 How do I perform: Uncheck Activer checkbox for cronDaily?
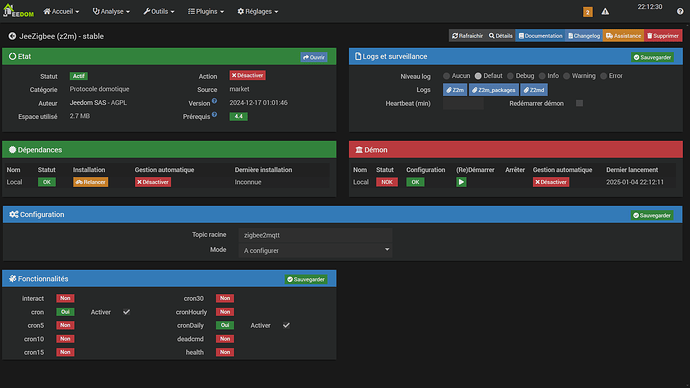(x=286, y=325)
